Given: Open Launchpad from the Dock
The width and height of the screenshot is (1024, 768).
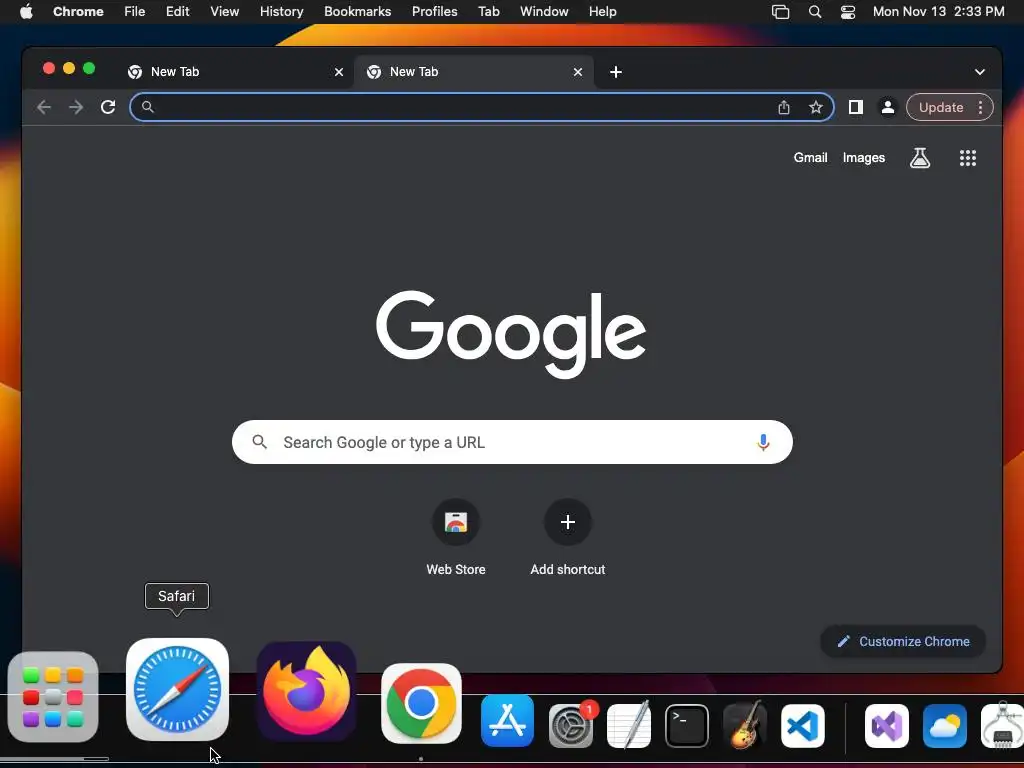Looking at the screenshot, I should 53,697.
